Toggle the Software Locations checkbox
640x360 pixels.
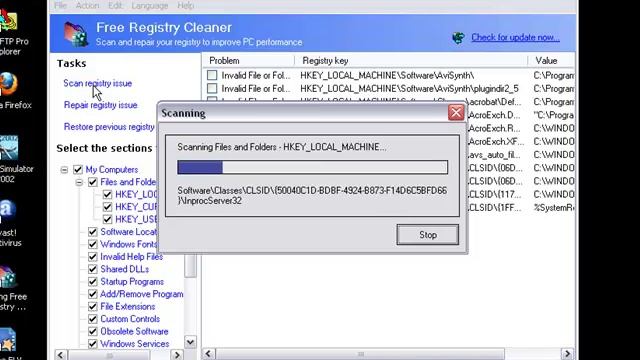coord(93,232)
